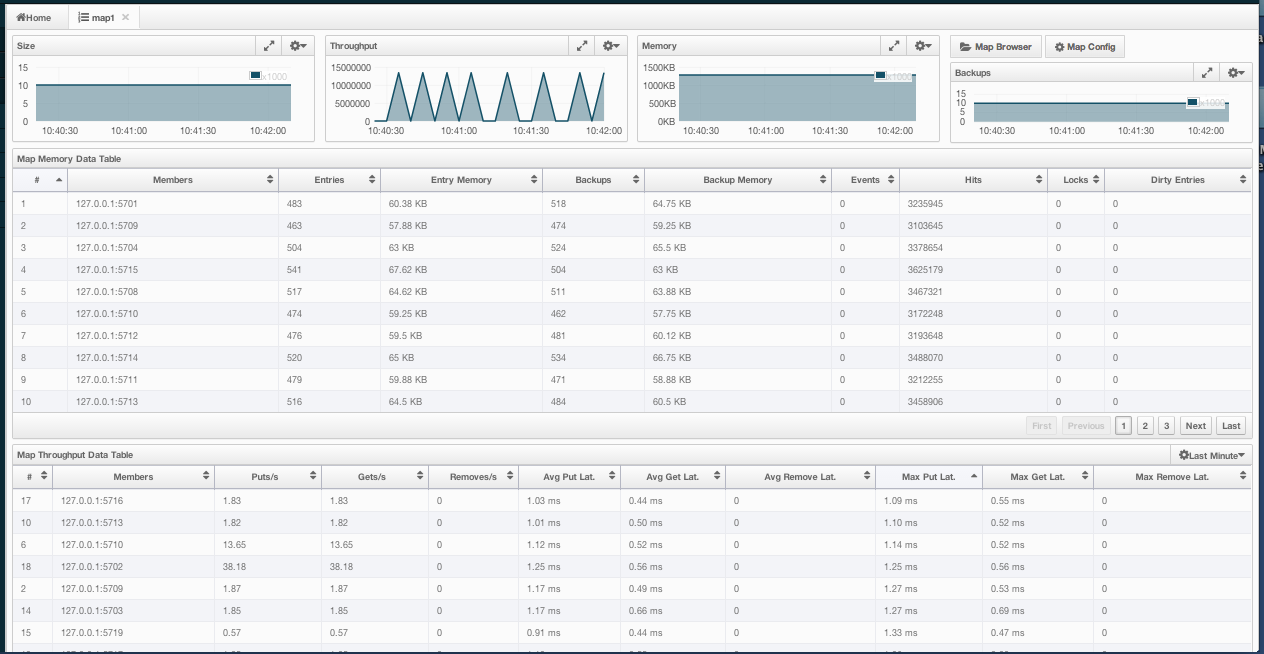Go to page 2 of memory table
1264x654 pixels.
pos(1146,426)
